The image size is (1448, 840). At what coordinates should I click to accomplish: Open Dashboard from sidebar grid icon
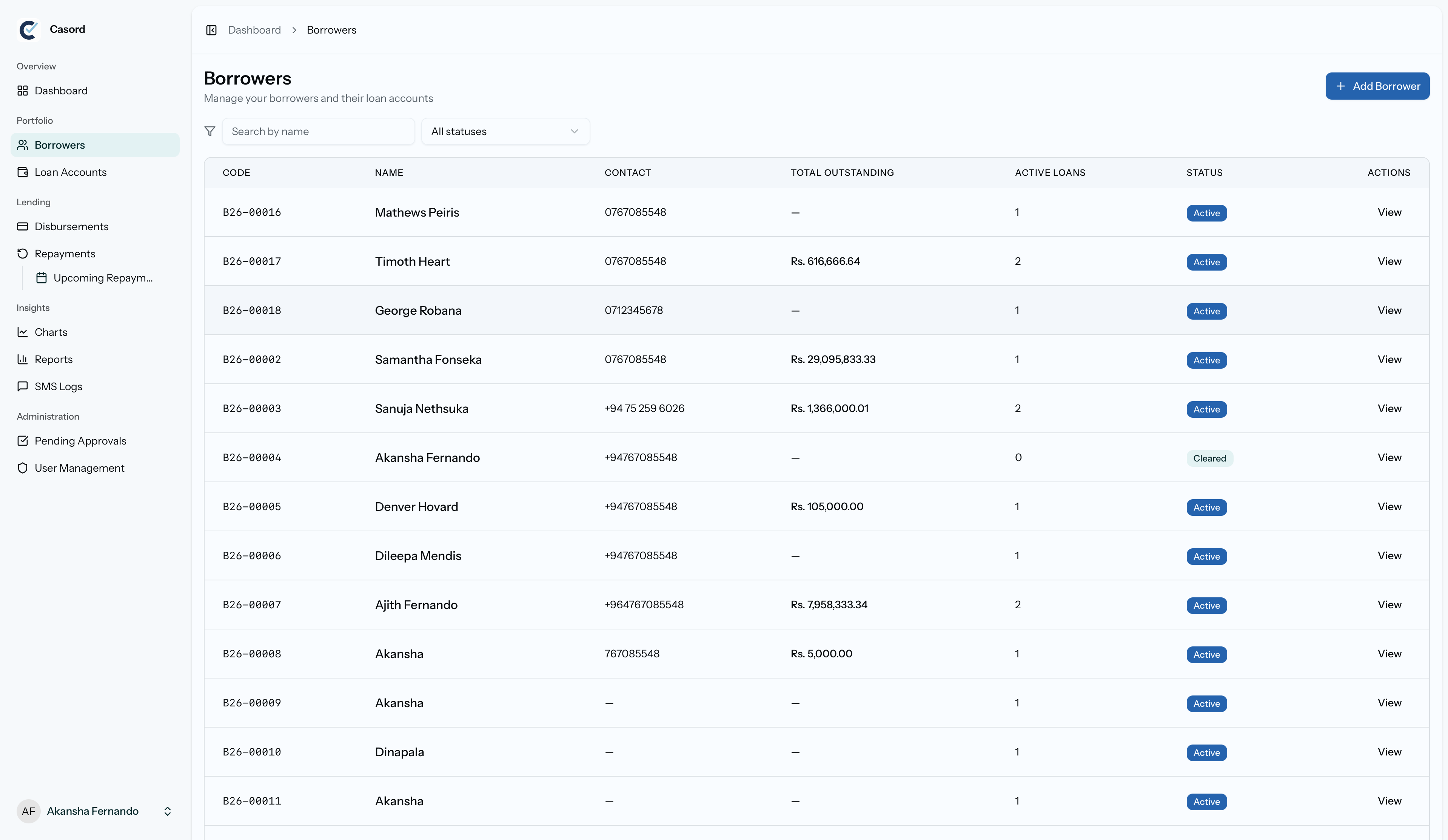(22, 91)
